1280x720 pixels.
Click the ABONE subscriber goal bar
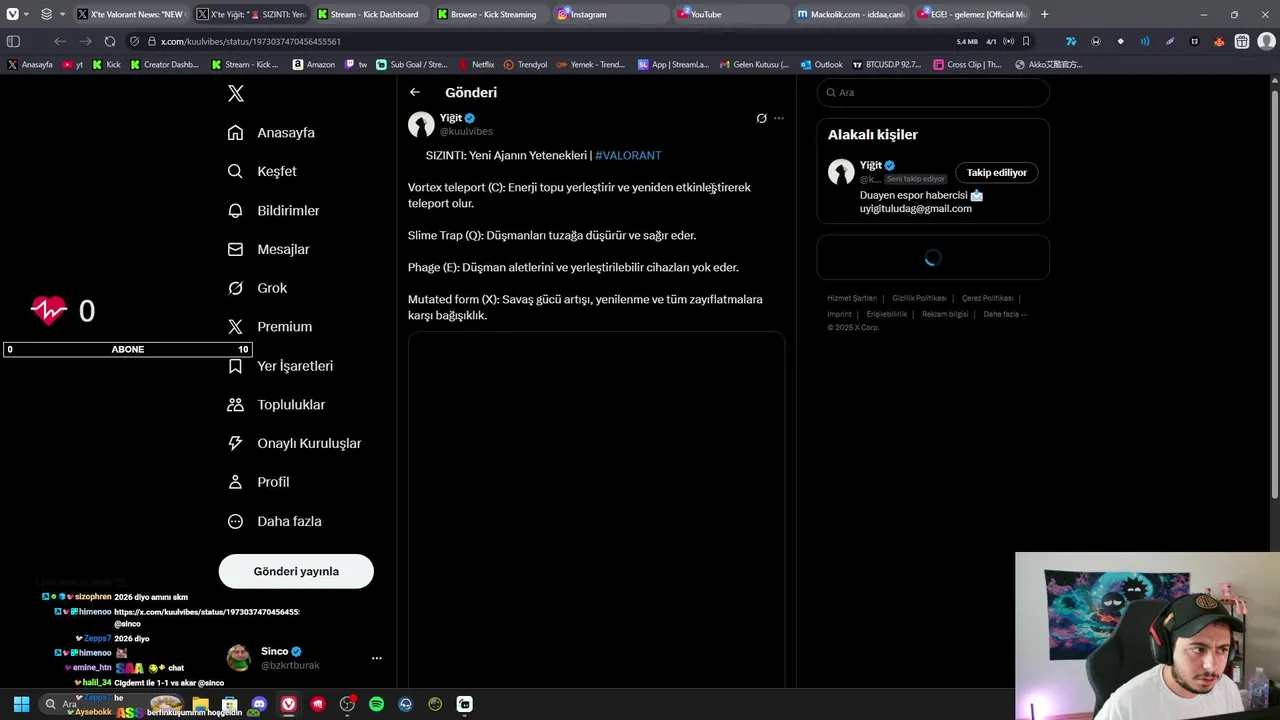tap(127, 349)
